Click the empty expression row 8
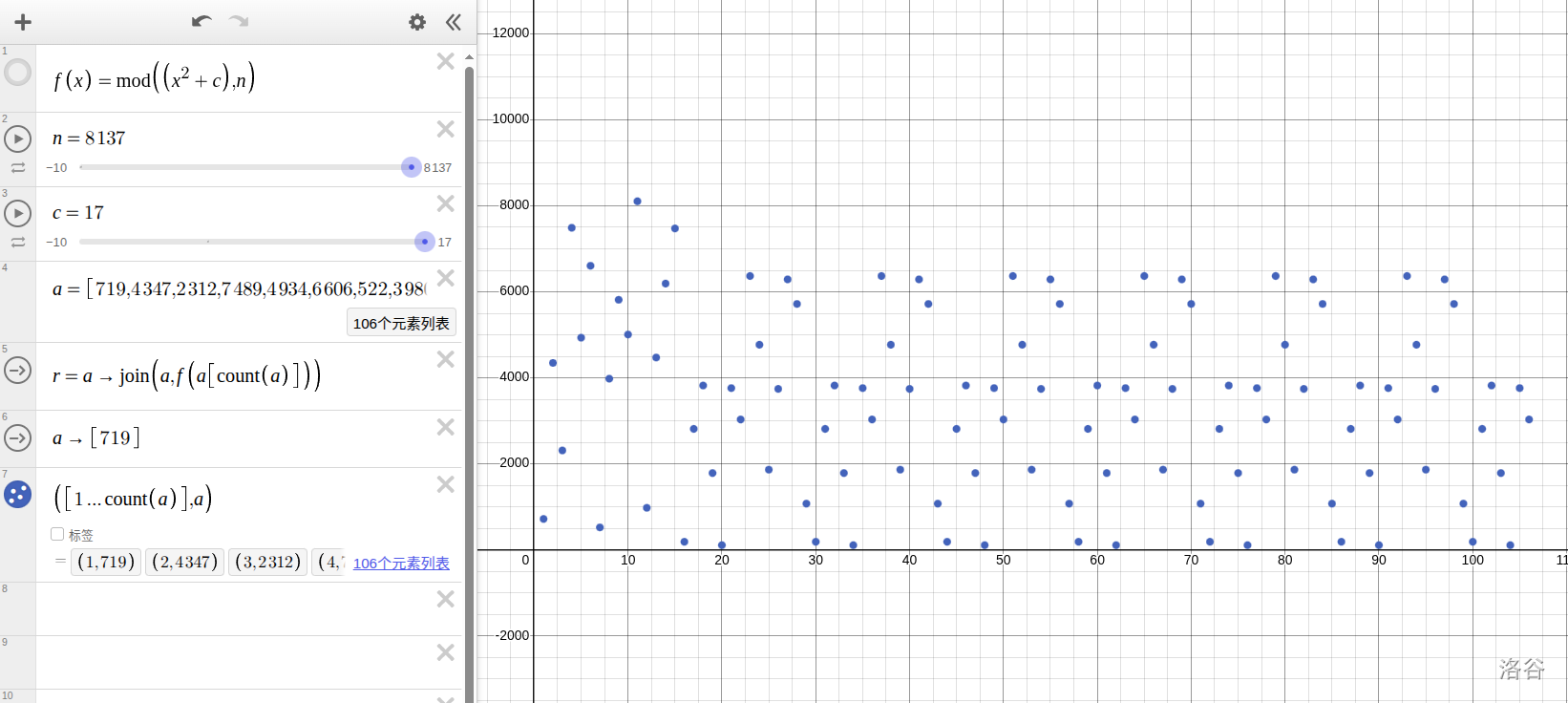1568x703 pixels. pyautogui.click(x=239, y=608)
